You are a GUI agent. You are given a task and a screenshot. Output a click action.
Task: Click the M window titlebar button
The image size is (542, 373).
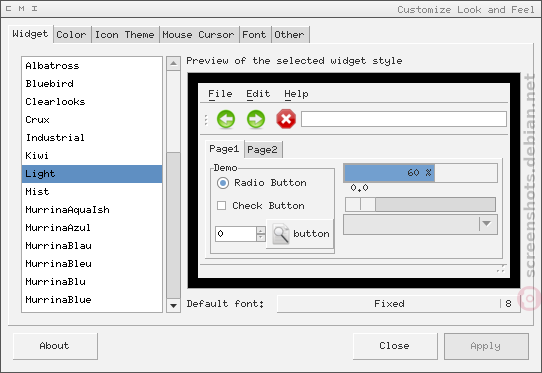pyautogui.click(x=21, y=9)
